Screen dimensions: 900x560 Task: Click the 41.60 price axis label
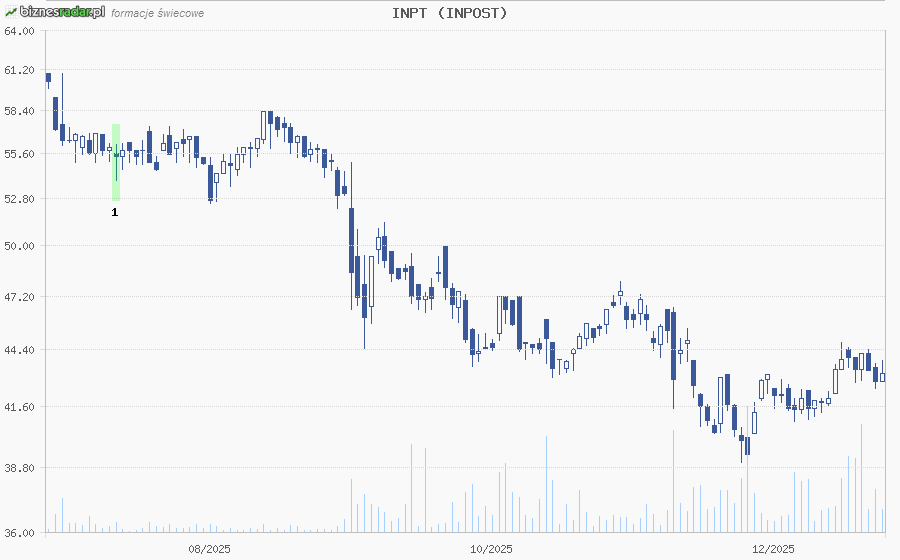click(x=19, y=407)
